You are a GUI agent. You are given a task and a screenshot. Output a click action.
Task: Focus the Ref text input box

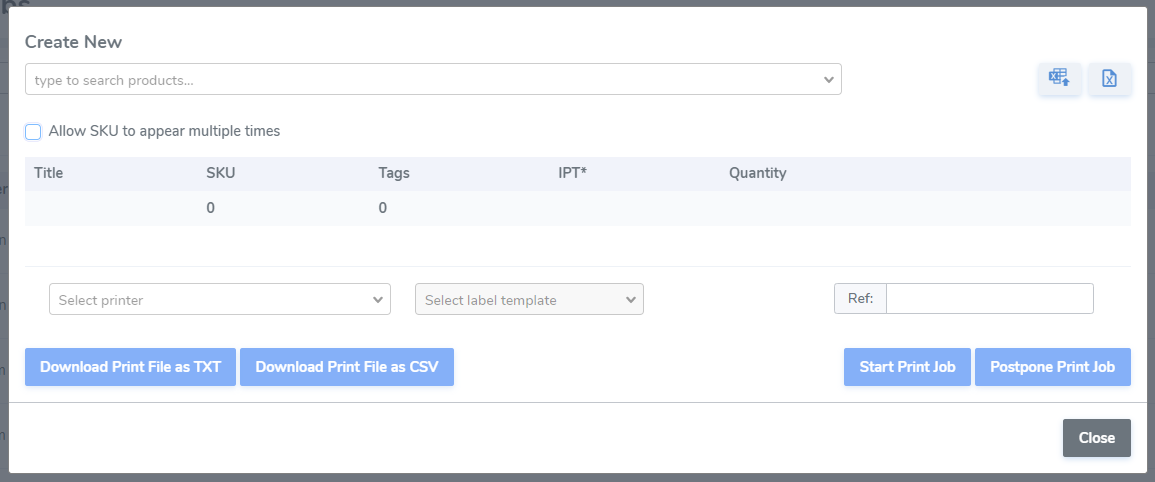pos(989,298)
